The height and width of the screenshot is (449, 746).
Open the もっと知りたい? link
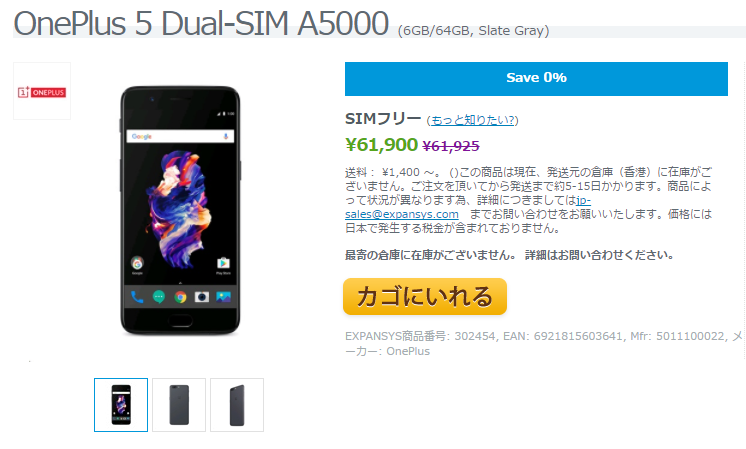tap(472, 120)
